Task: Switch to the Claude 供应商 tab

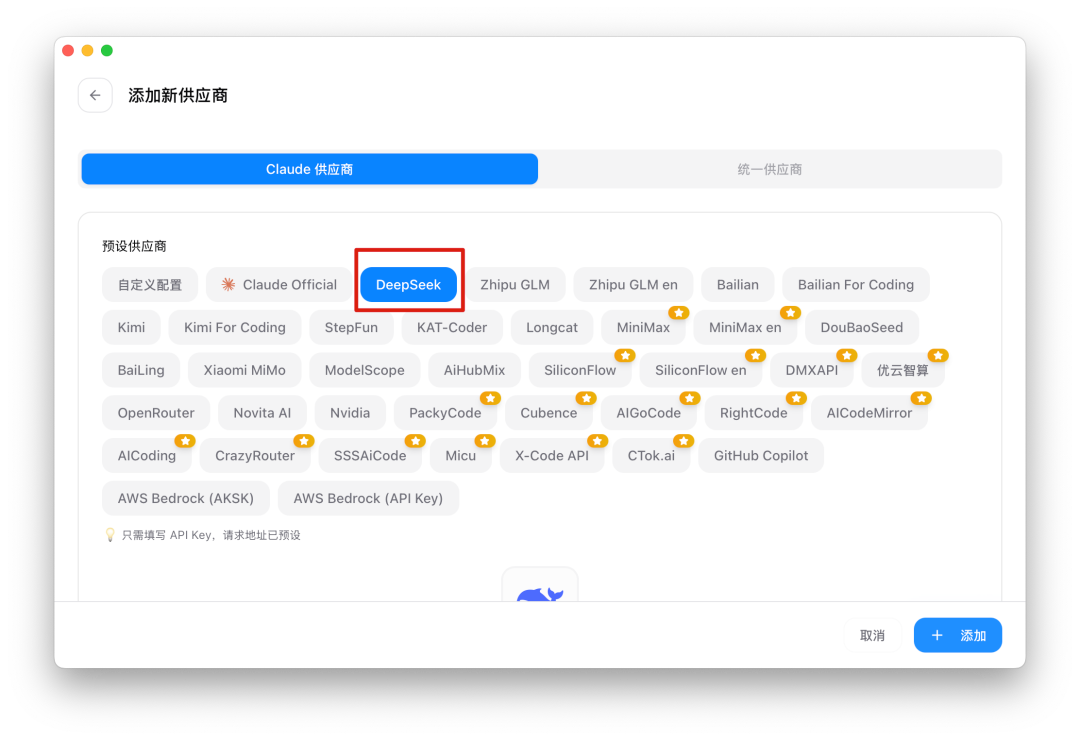Action: [309, 169]
